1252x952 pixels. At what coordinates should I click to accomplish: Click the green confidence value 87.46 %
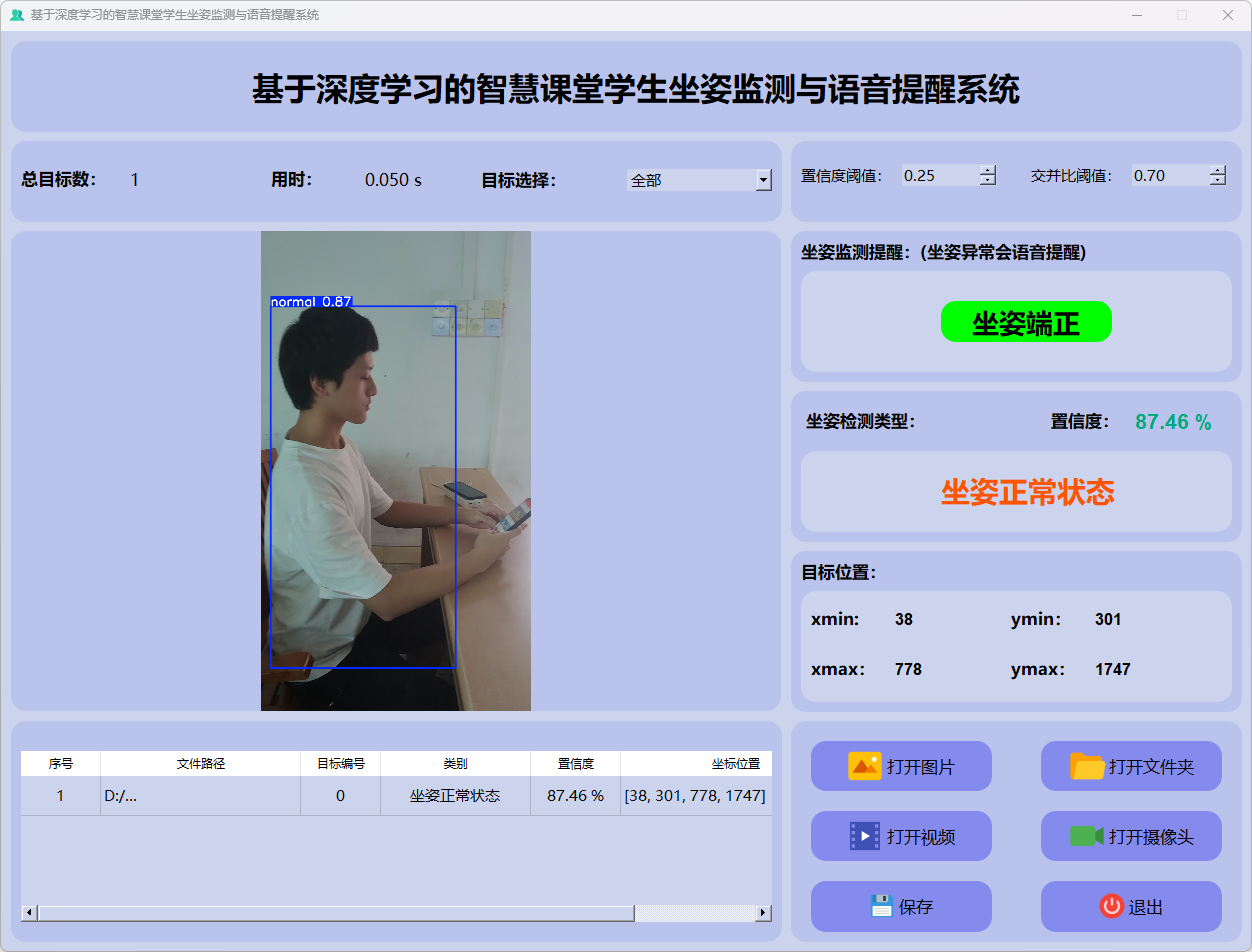coord(1173,422)
